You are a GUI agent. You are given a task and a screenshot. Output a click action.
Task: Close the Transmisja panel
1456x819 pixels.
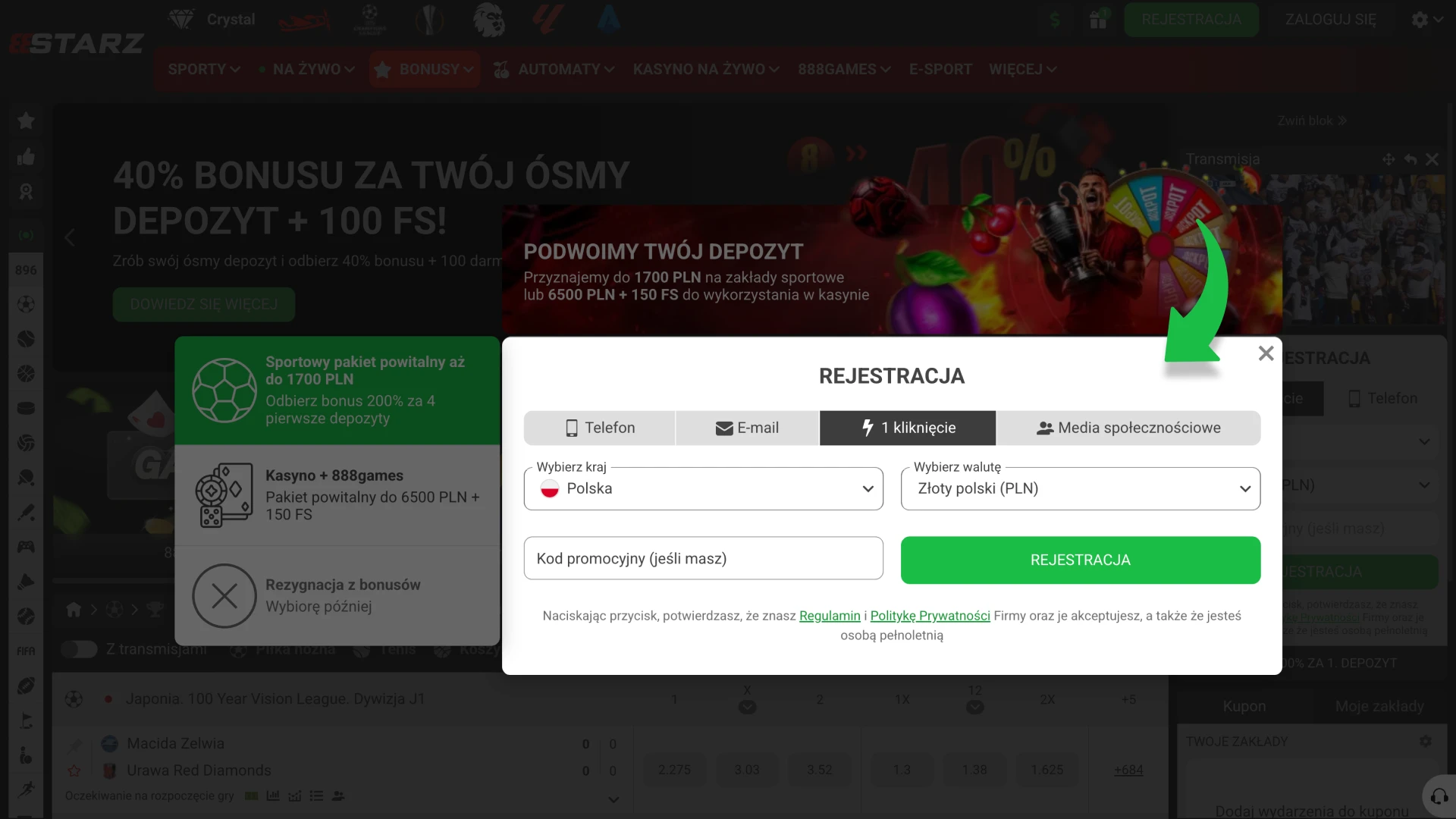point(1432,159)
